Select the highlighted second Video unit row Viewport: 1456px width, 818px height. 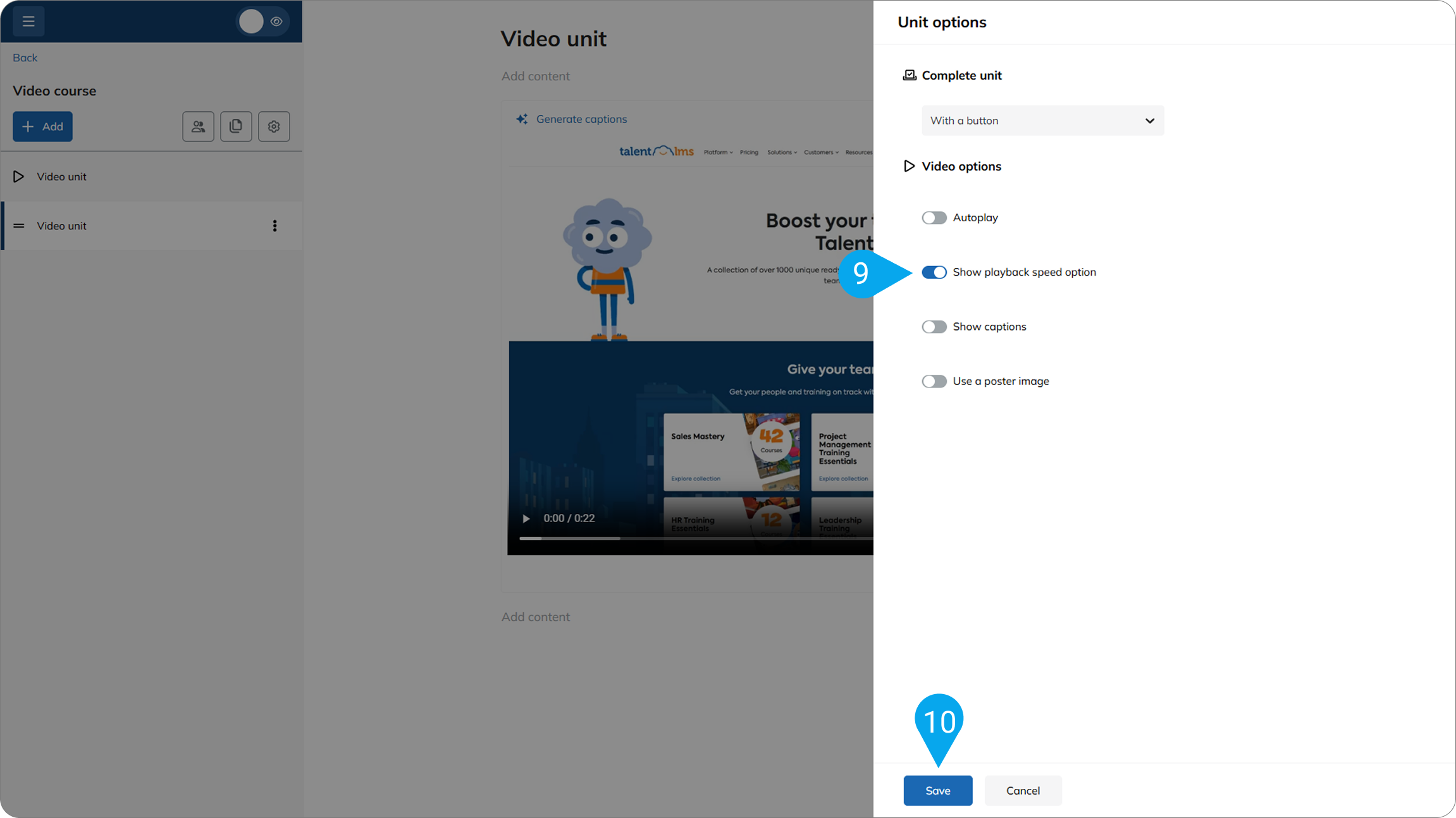[151, 226]
